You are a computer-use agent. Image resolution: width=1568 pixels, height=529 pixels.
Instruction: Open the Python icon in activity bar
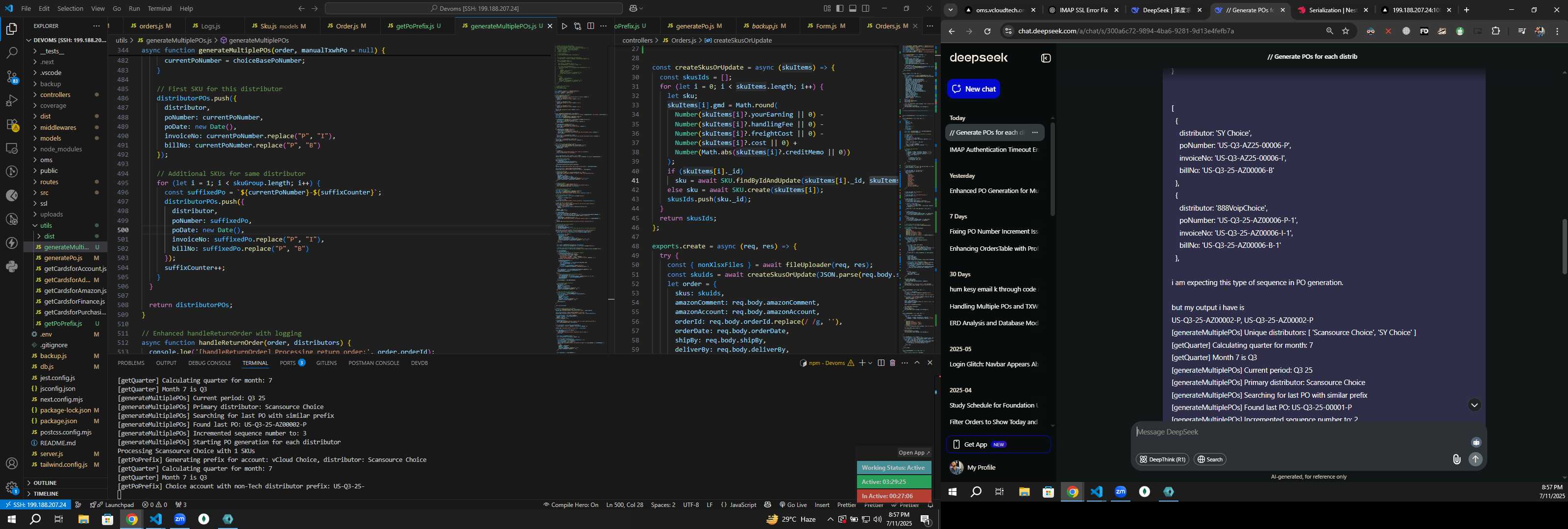click(x=12, y=266)
